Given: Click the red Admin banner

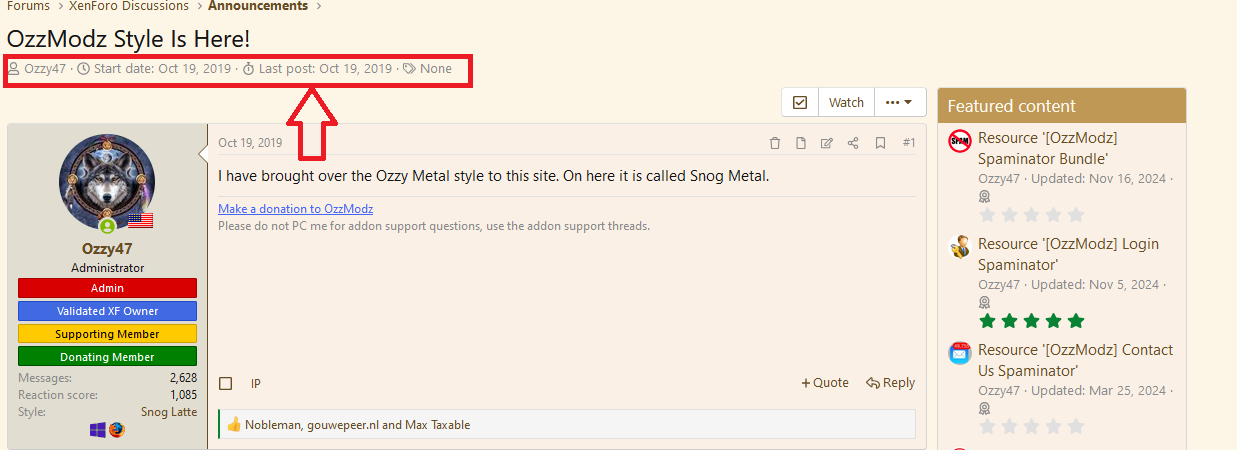Looking at the screenshot, I should point(107,288).
